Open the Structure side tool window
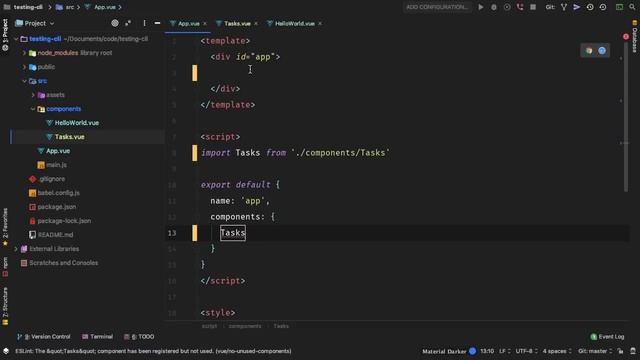Screen dimensions: 640x360 (x=5, y=306)
